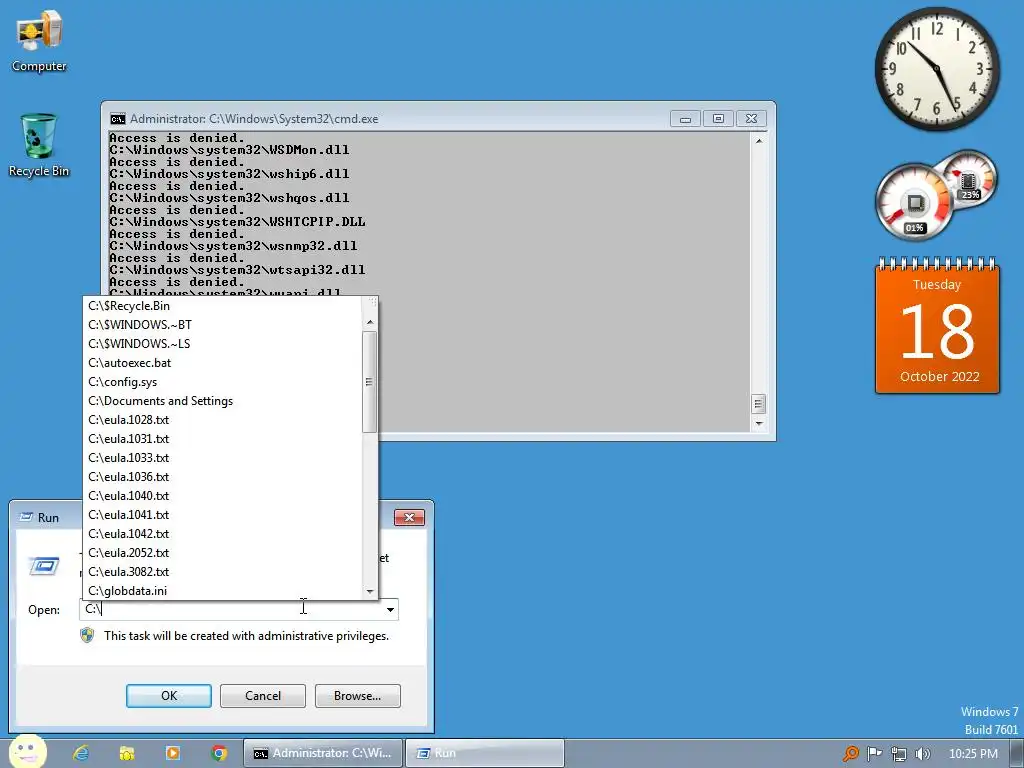Pick C:\Documents and Settings entry

(222, 401)
